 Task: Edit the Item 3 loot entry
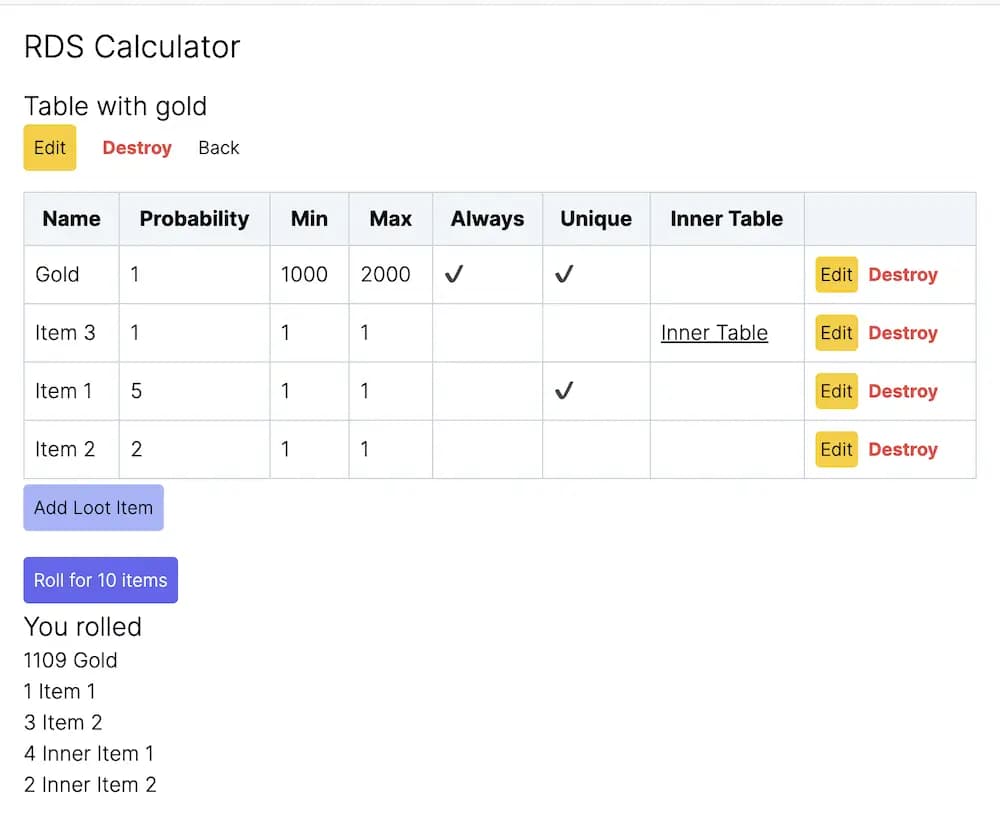[x=836, y=333]
